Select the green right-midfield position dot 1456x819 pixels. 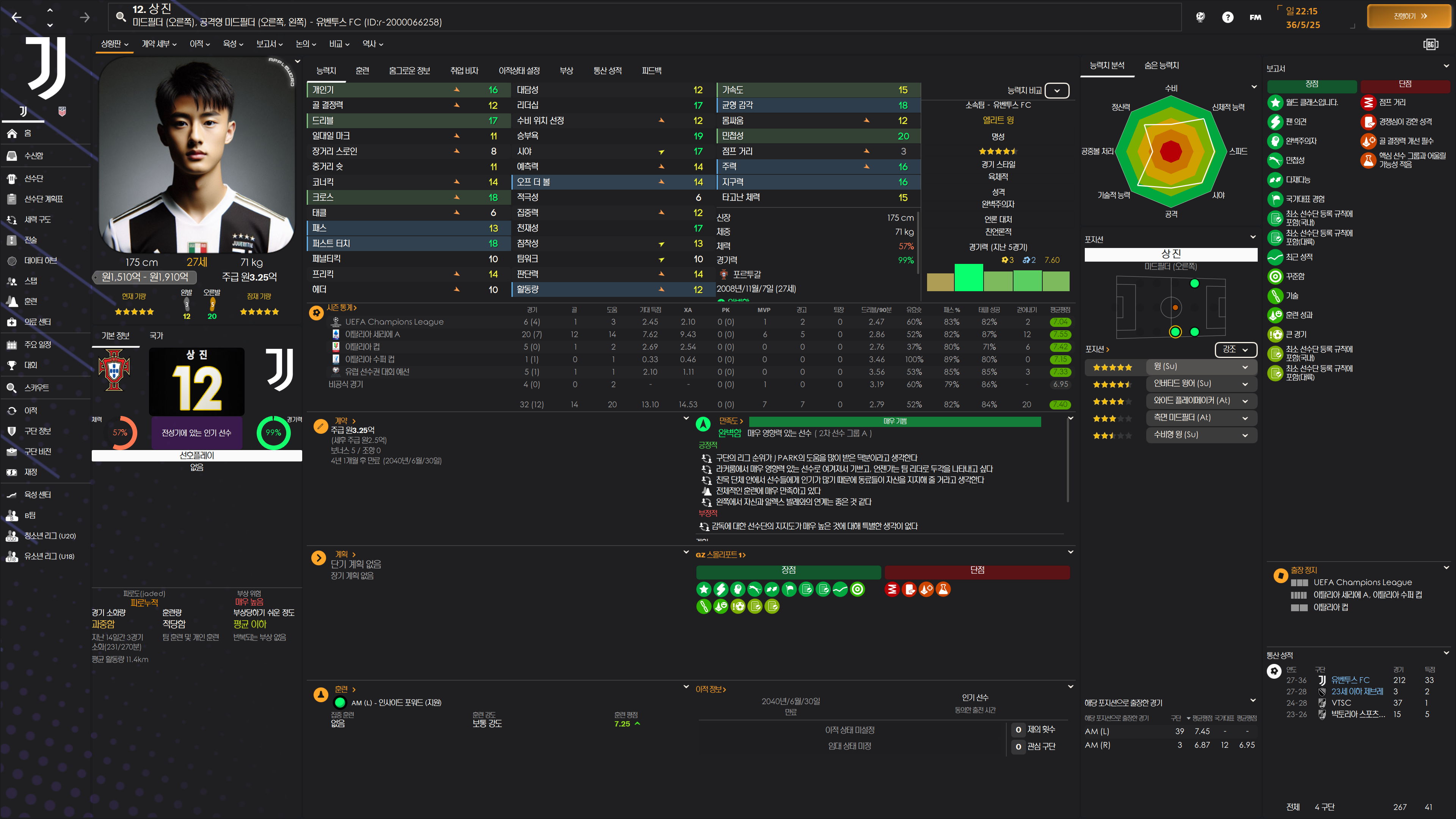1175,332
